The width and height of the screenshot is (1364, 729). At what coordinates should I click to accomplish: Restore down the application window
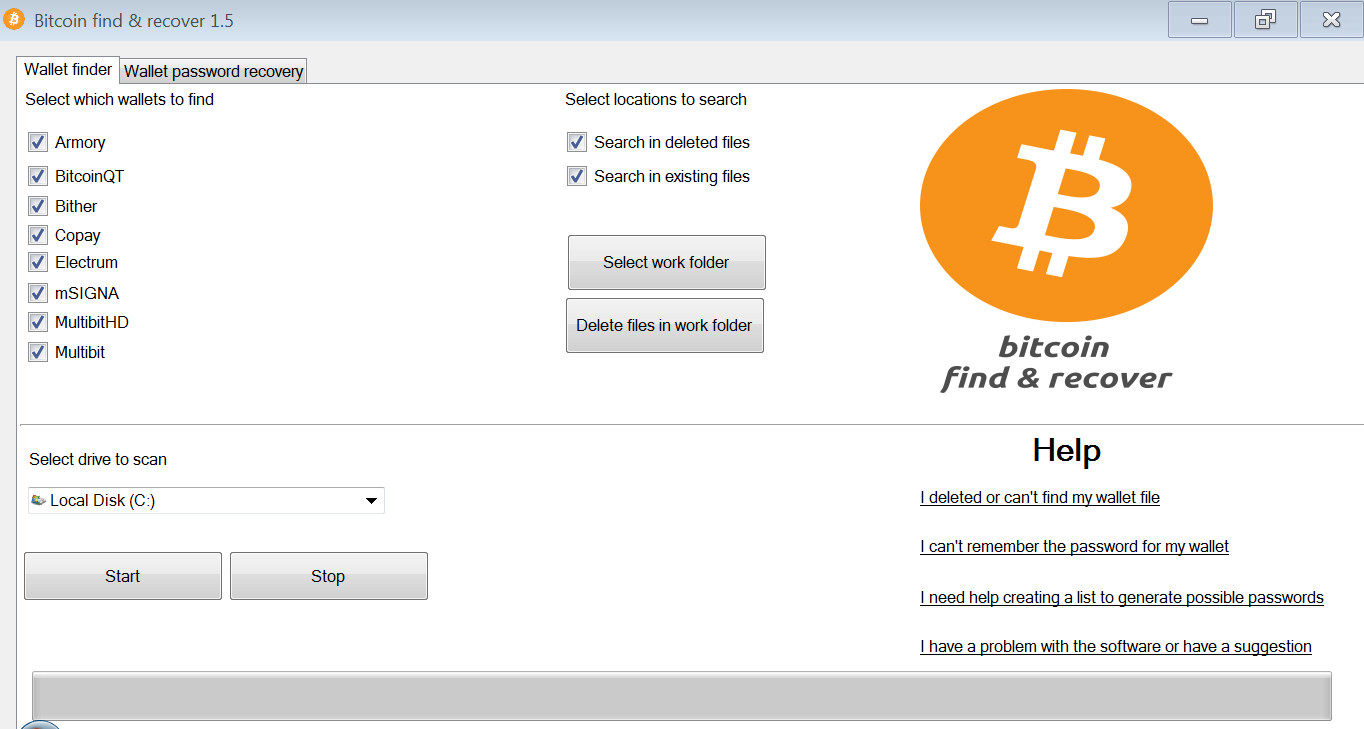coord(1265,20)
